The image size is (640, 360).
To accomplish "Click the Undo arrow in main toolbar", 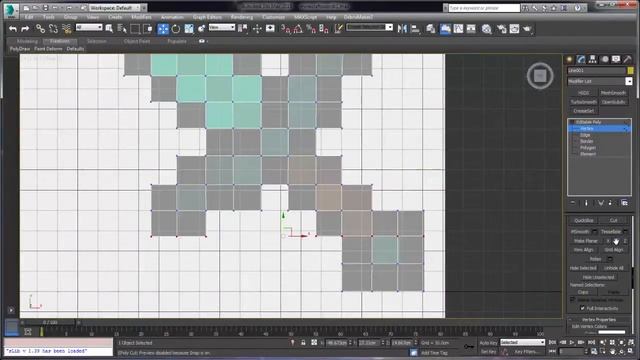I will pyautogui.click(x=13, y=29).
